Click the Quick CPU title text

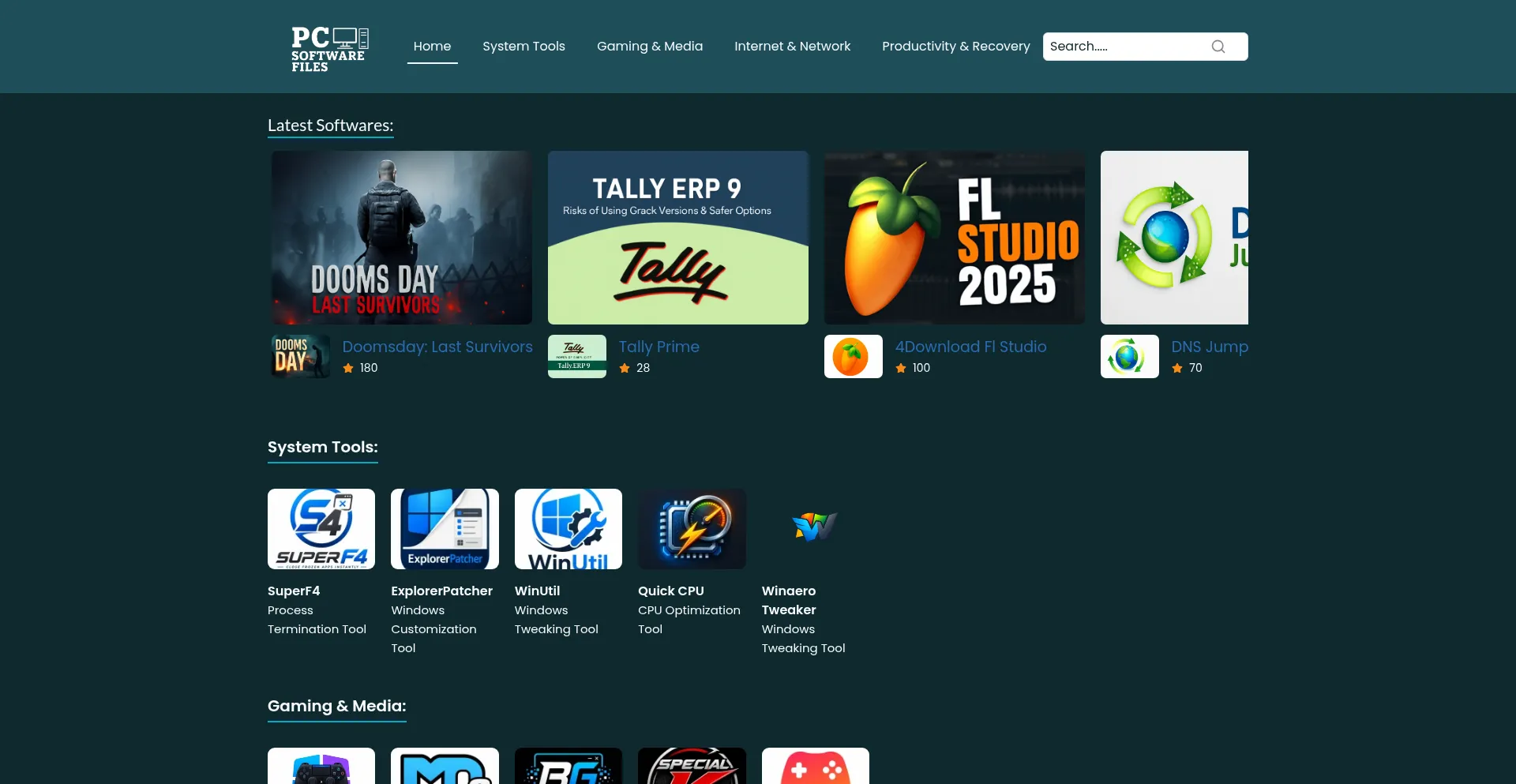[x=671, y=591]
